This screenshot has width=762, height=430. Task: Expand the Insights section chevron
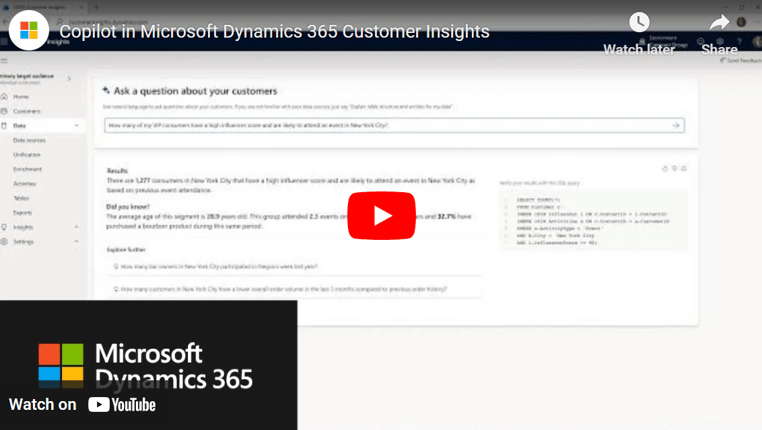click(77, 227)
